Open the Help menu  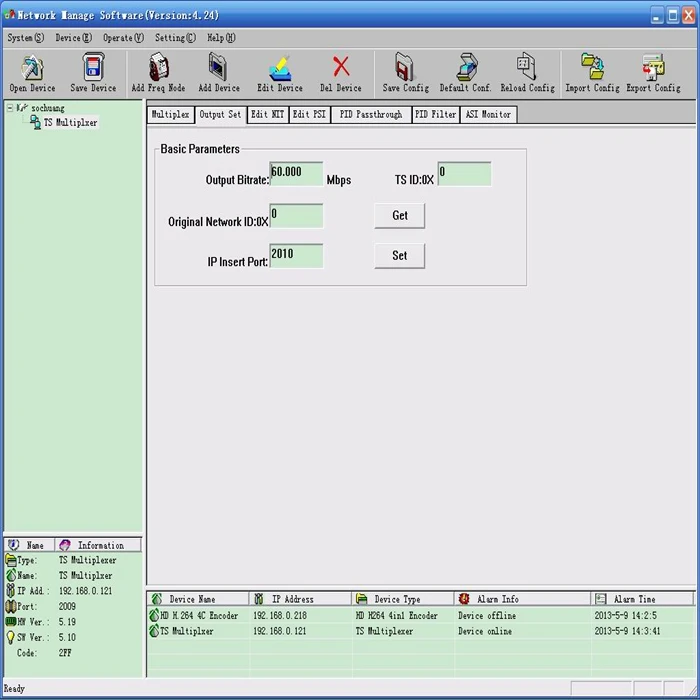pyautogui.click(x=221, y=38)
